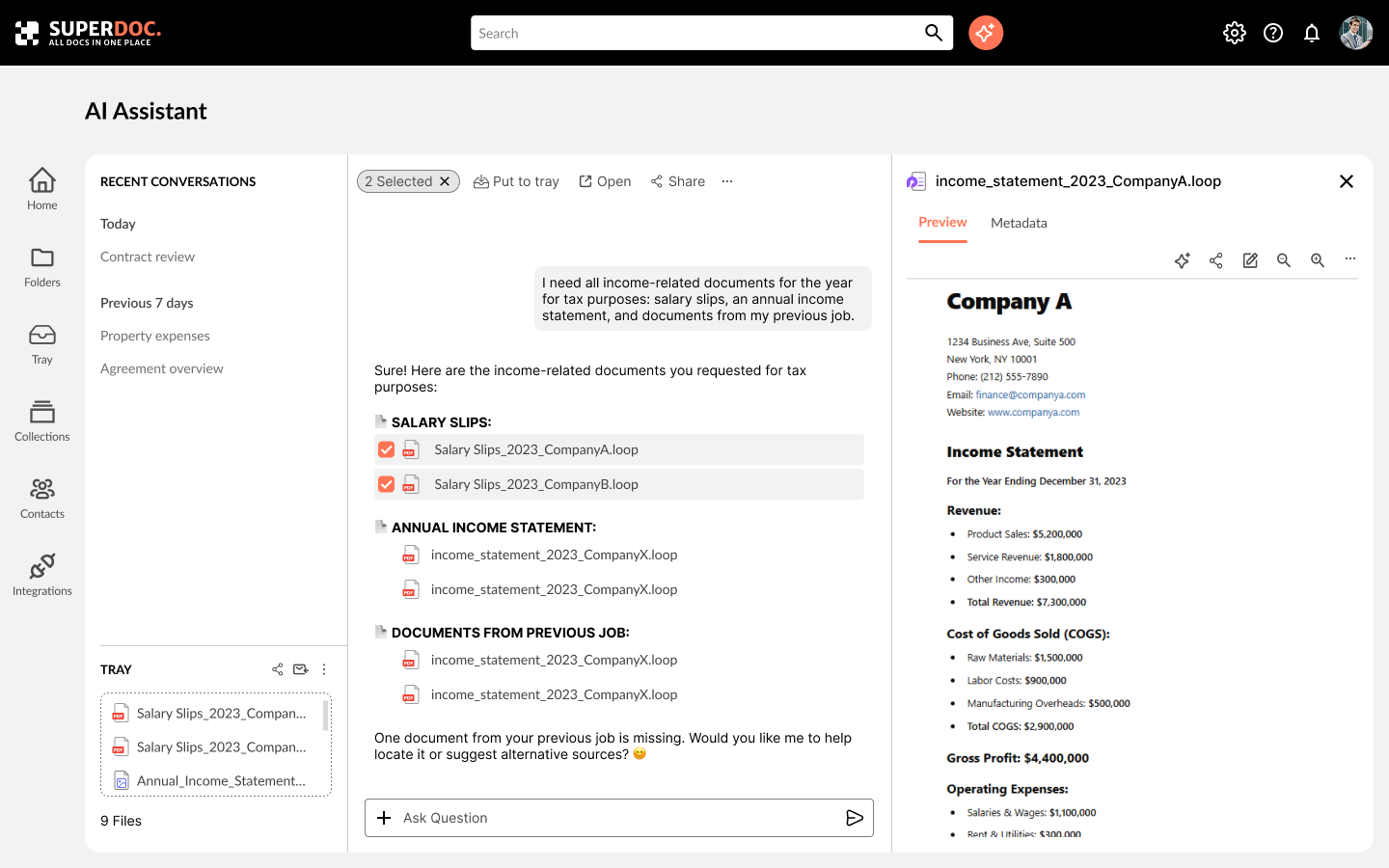Click the AI sparkle icon in preview toolbar

1183,260
